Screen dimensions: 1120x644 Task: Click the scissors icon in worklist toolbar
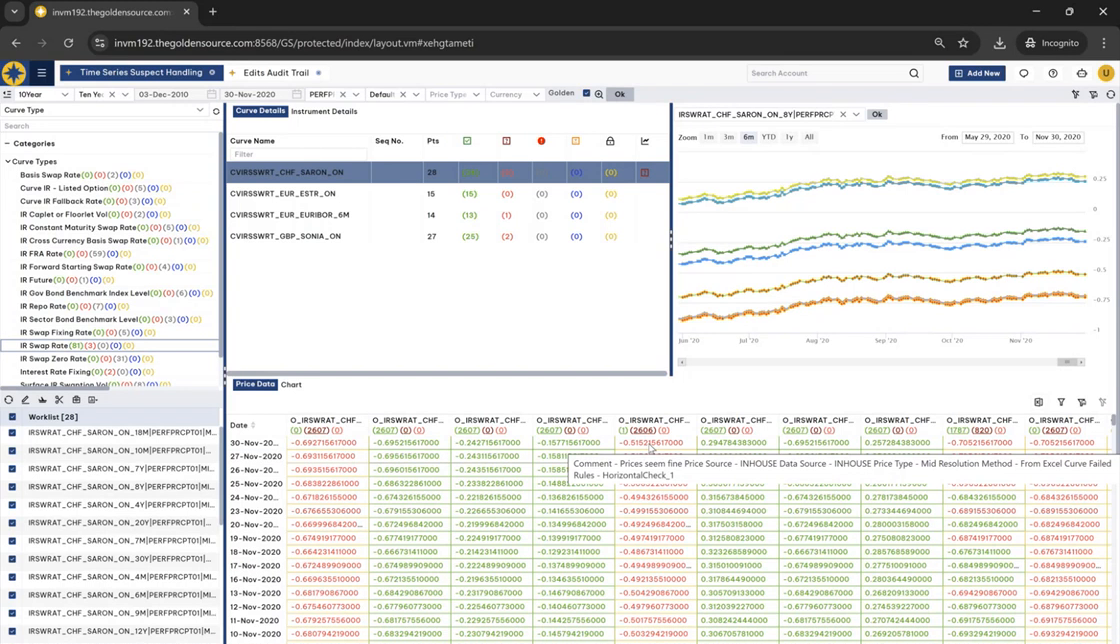pos(59,400)
